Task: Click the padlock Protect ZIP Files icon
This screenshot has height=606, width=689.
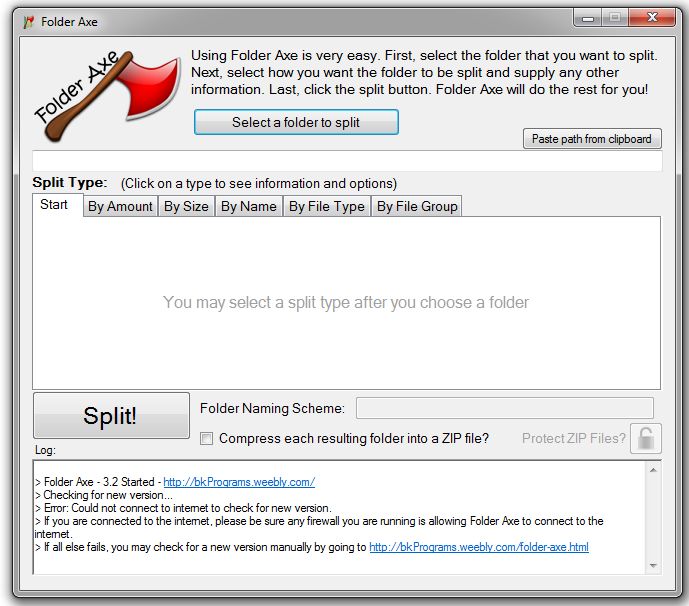Action: pos(645,438)
